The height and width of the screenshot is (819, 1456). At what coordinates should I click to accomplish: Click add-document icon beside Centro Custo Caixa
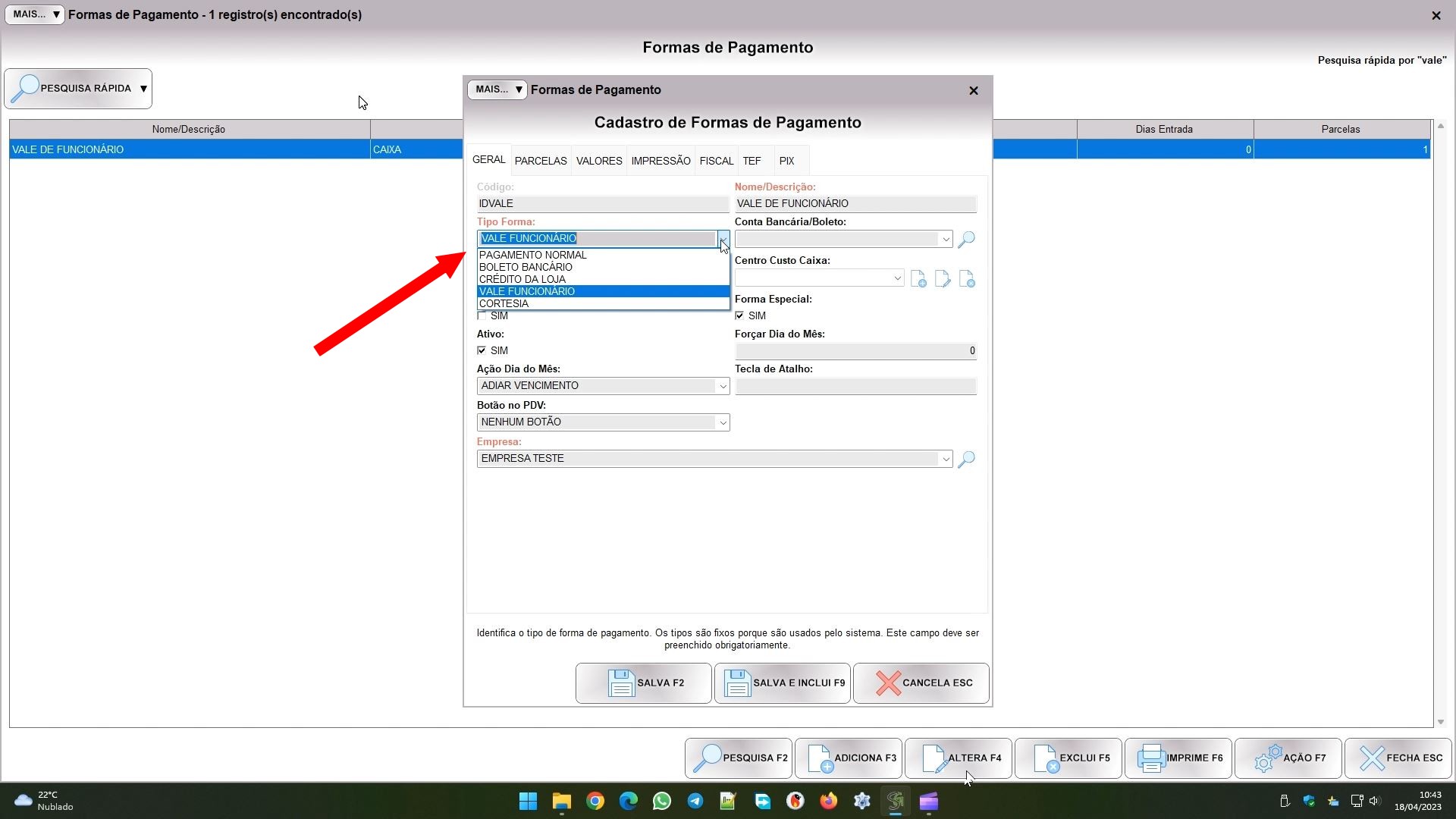click(x=918, y=279)
